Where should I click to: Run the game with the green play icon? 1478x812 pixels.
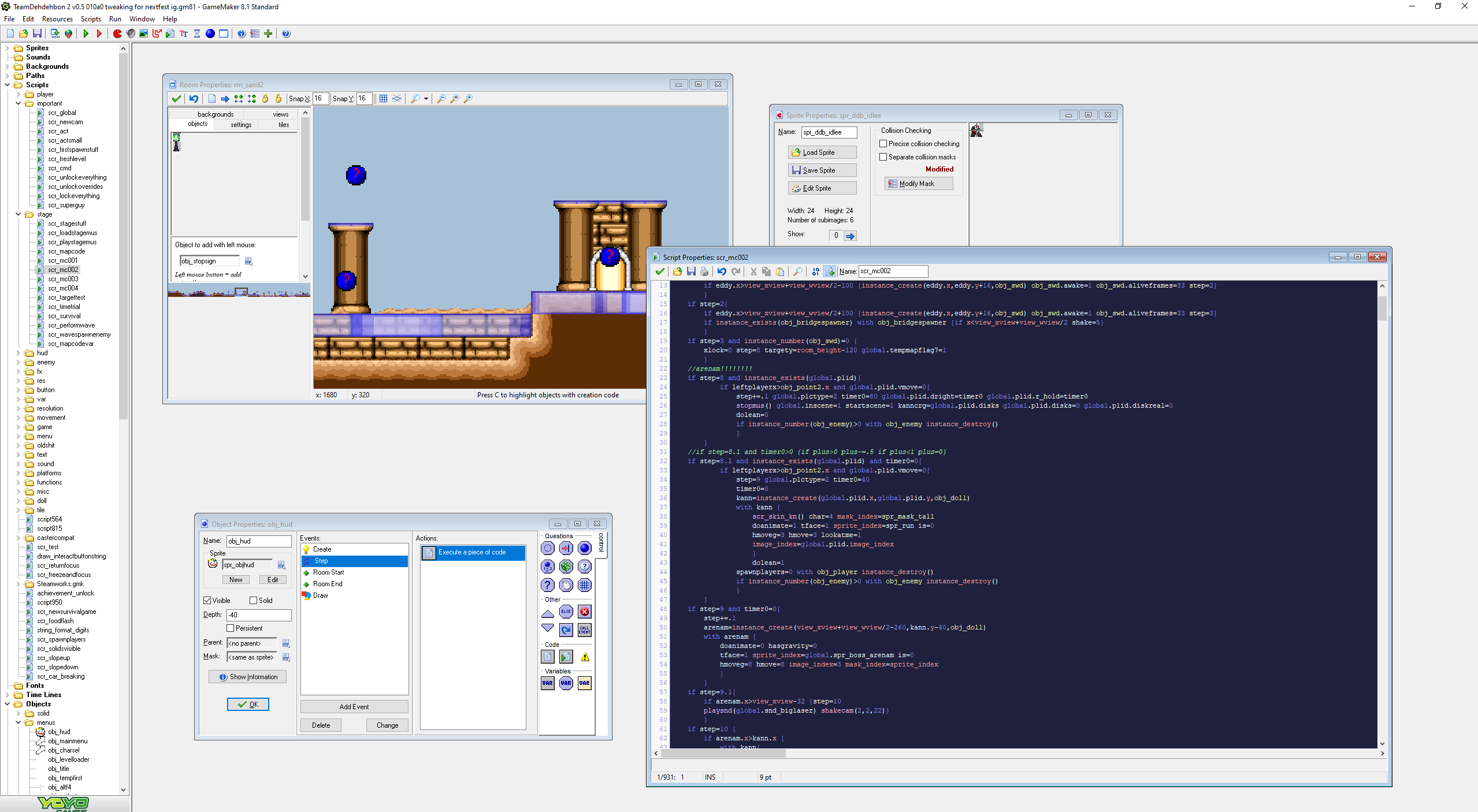coord(86,33)
